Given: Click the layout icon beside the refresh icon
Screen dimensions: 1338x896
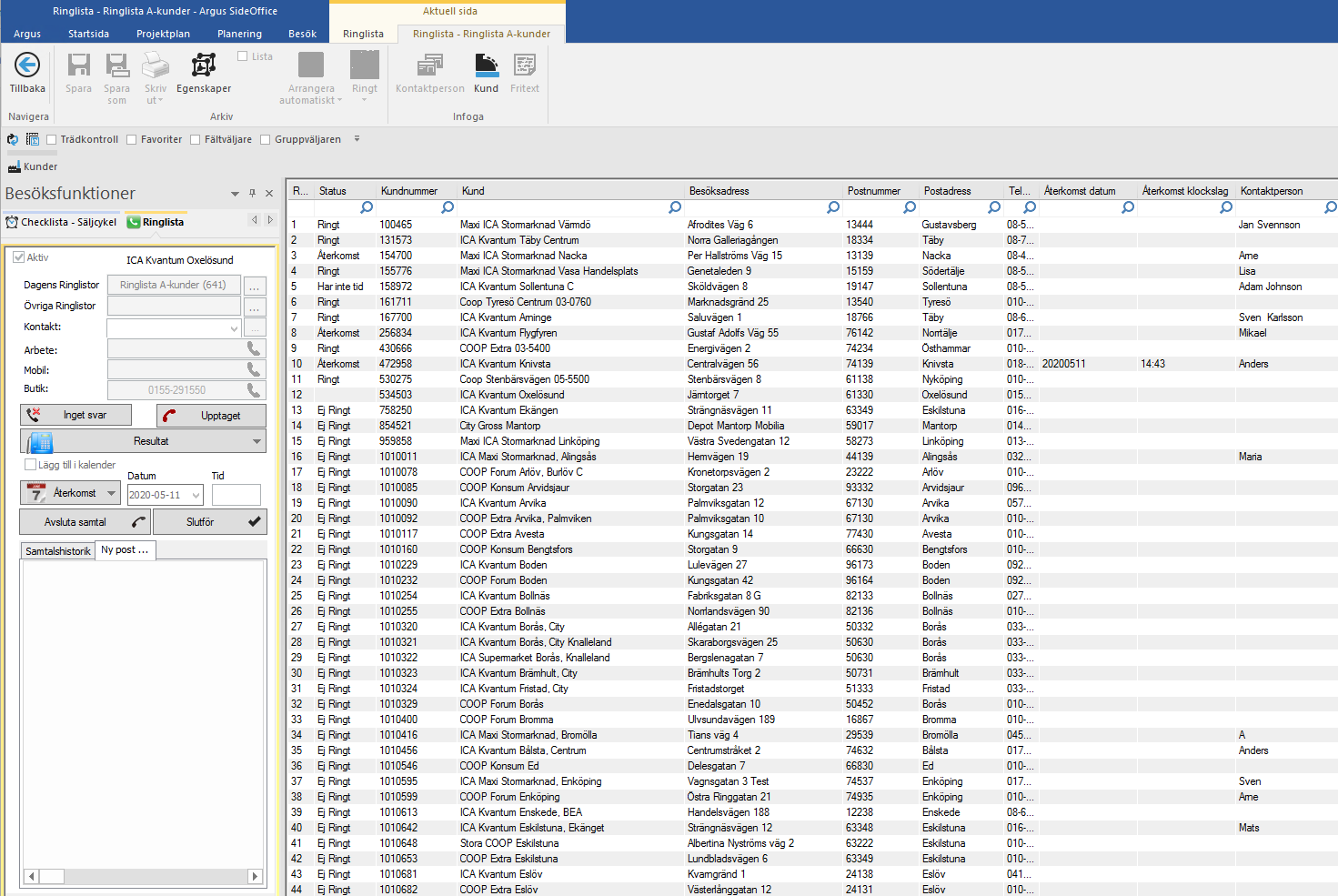Looking at the screenshot, I should point(33,139).
